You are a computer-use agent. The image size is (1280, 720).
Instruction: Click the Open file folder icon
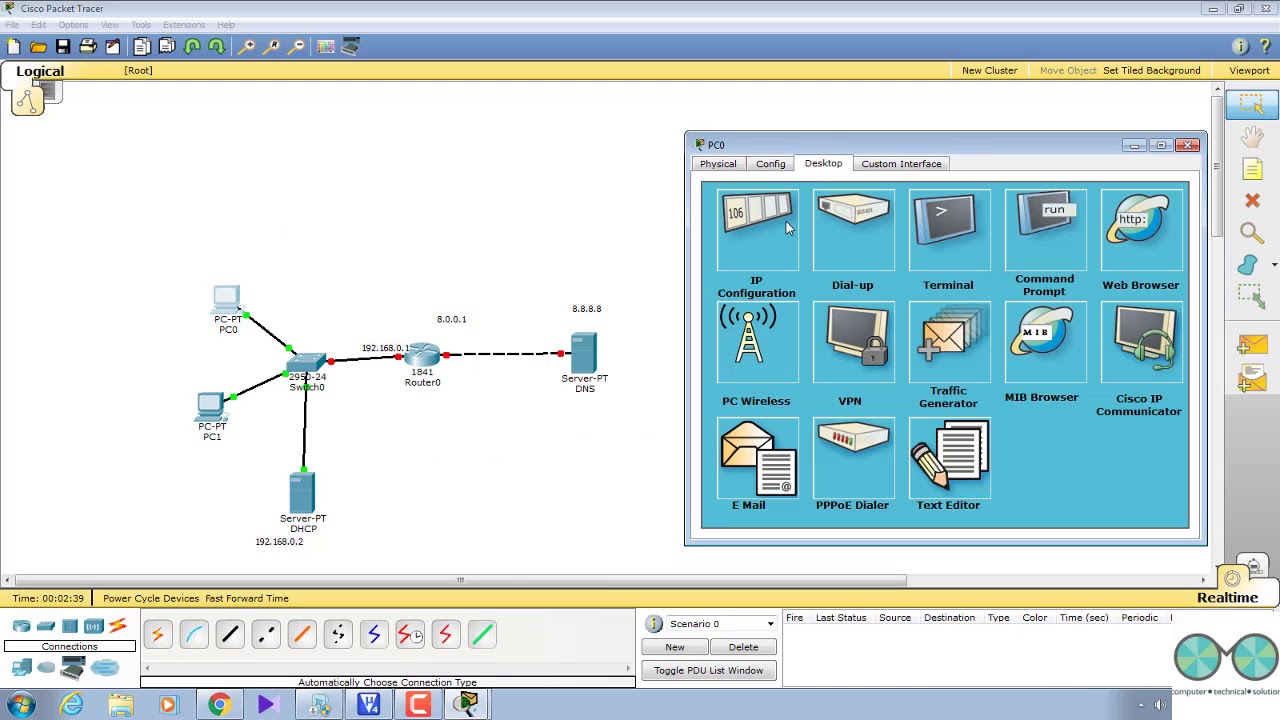(x=38, y=46)
